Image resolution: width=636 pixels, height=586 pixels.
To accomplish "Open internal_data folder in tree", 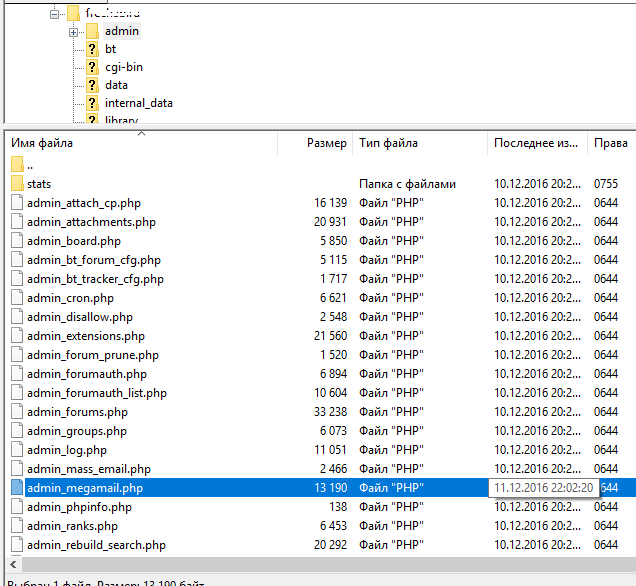I will point(138,103).
